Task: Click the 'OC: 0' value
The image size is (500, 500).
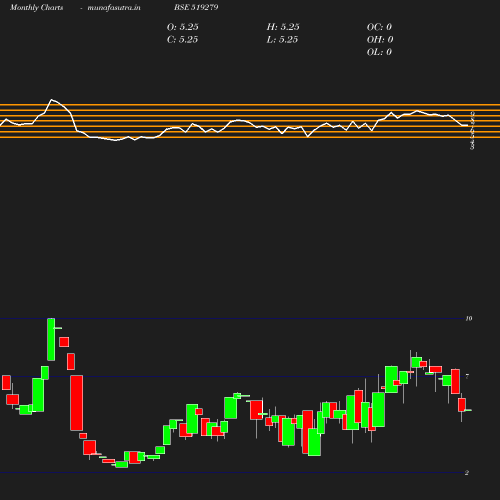Action: click(x=379, y=27)
